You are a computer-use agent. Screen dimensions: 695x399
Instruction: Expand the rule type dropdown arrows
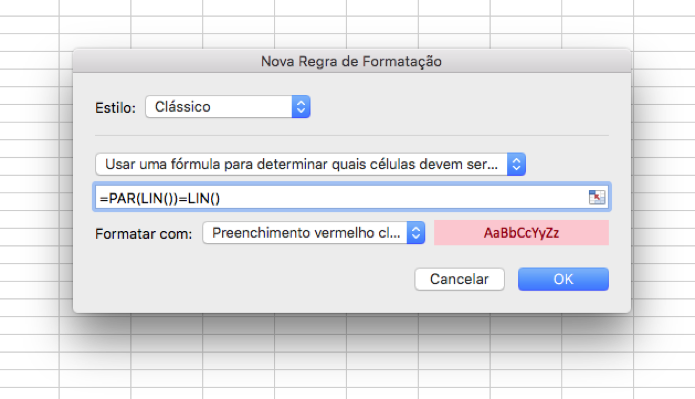click(516, 164)
